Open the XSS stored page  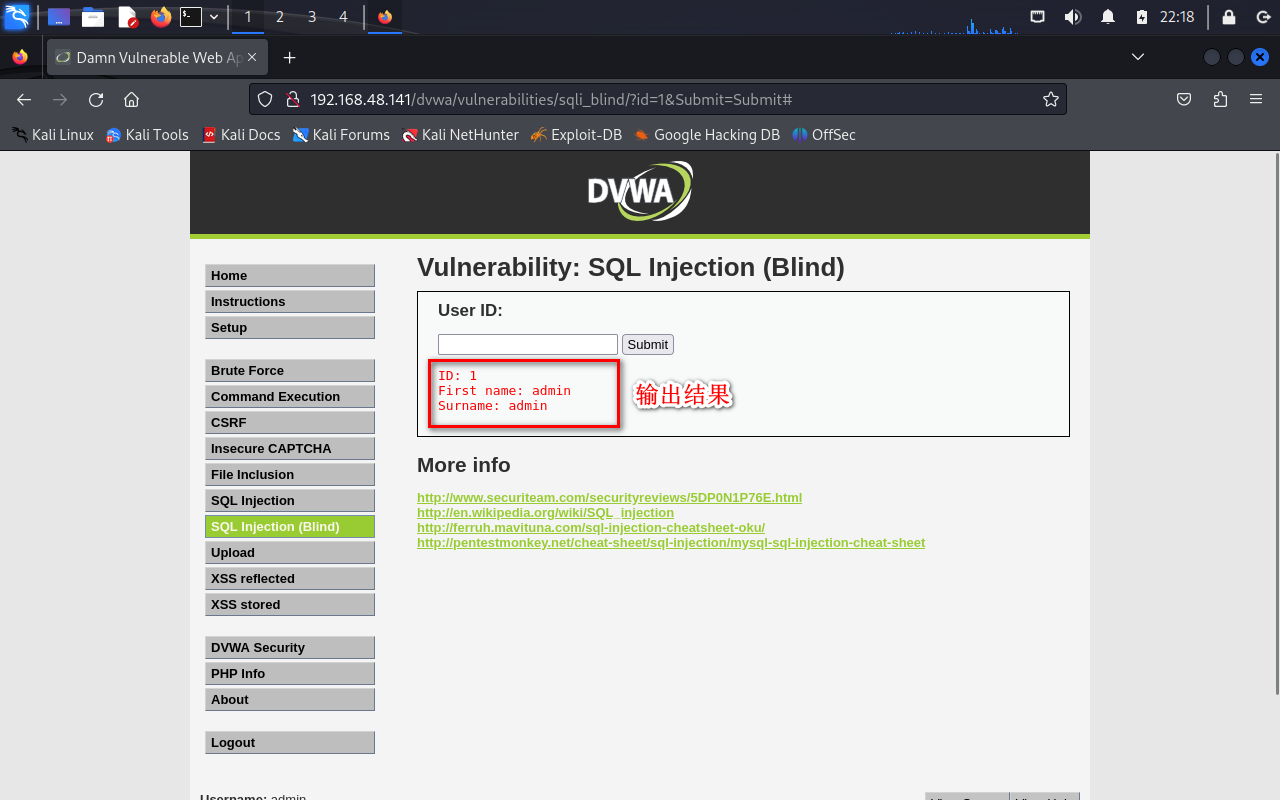pyautogui.click(x=290, y=605)
